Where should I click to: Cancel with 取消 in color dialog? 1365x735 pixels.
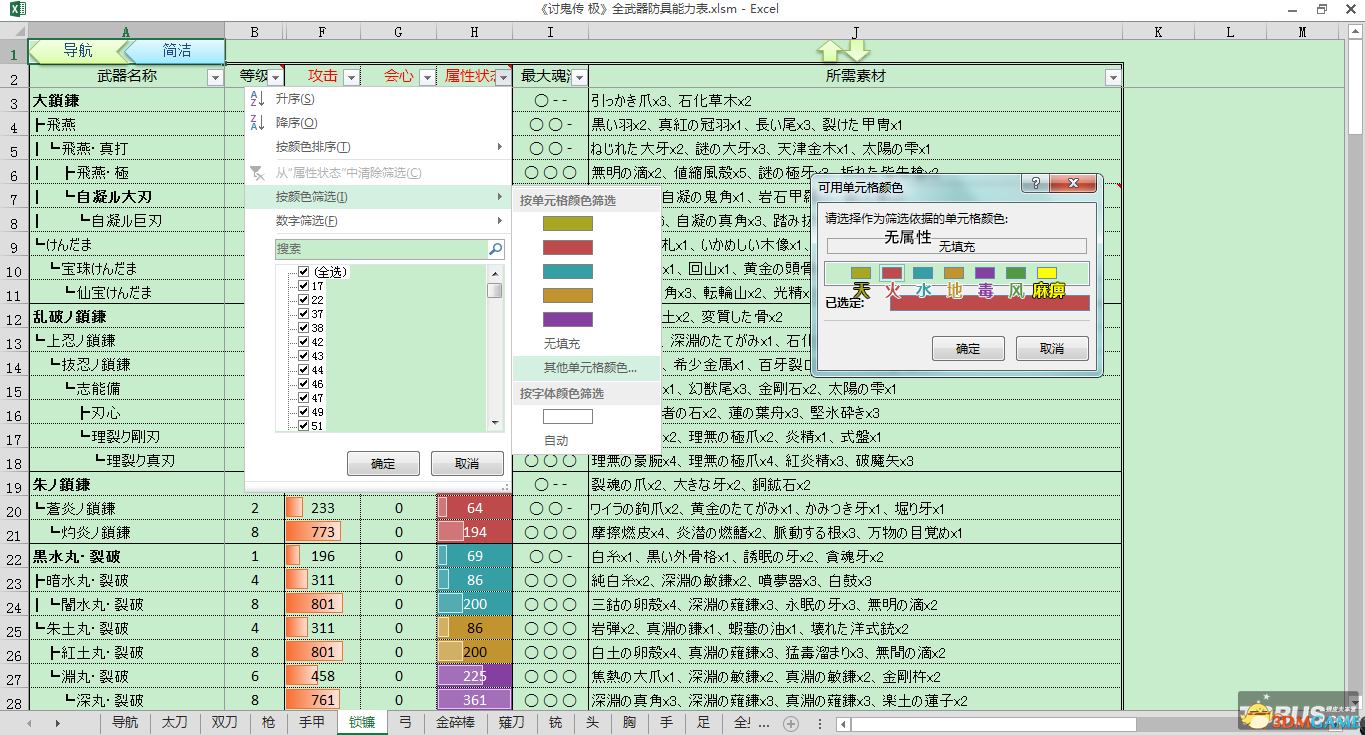coord(1052,348)
